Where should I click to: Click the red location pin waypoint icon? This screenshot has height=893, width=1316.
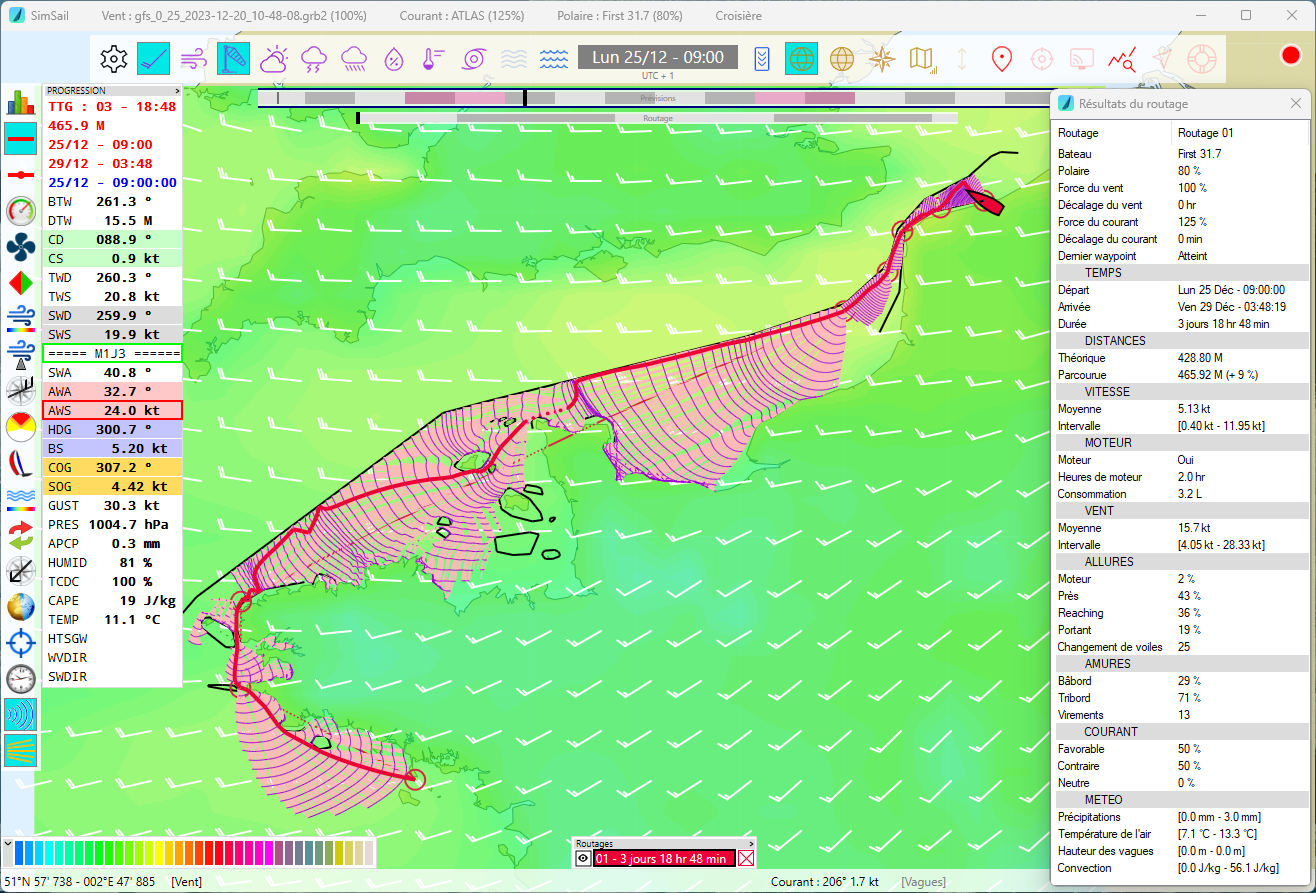1000,58
